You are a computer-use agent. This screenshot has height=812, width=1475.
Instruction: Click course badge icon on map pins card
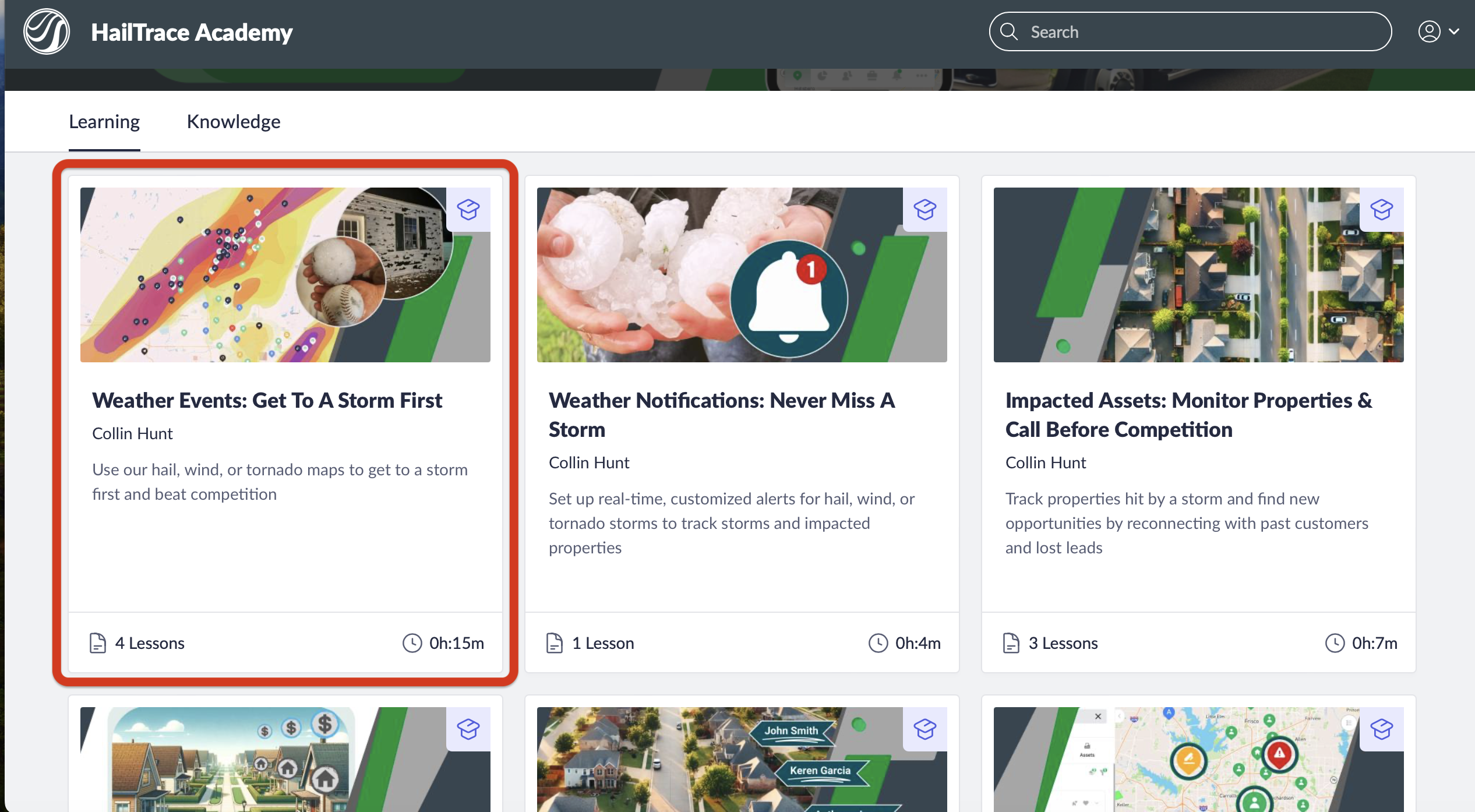click(x=1382, y=729)
